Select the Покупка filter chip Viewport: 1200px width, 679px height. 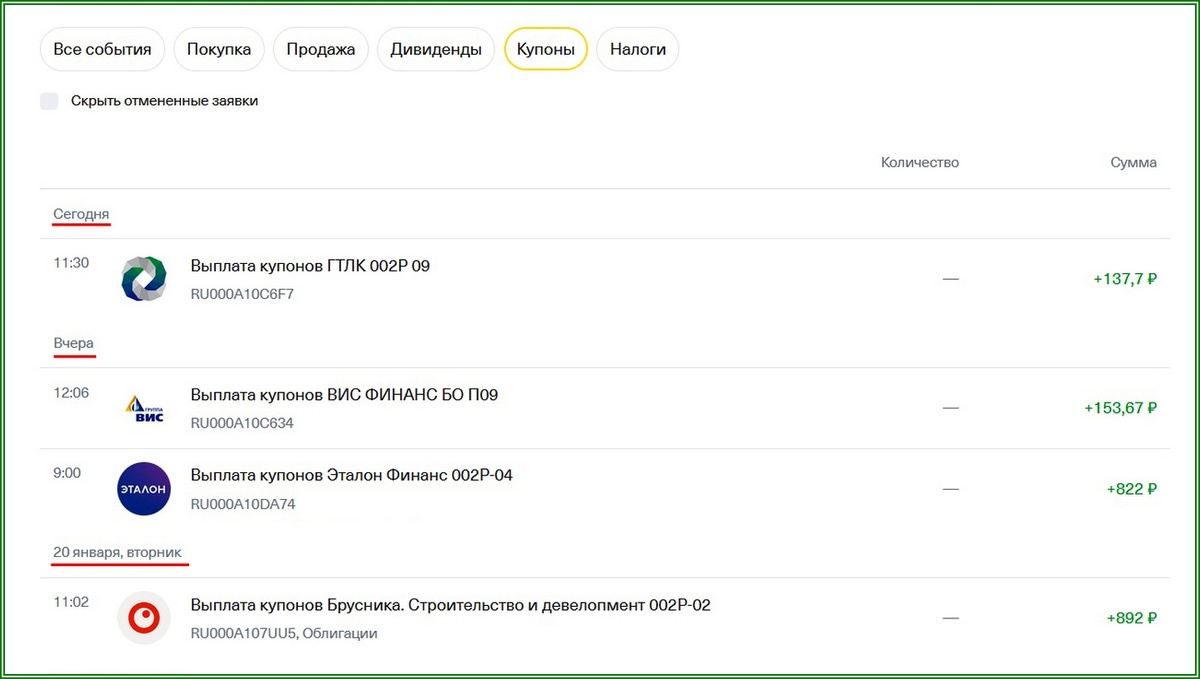tap(218, 48)
